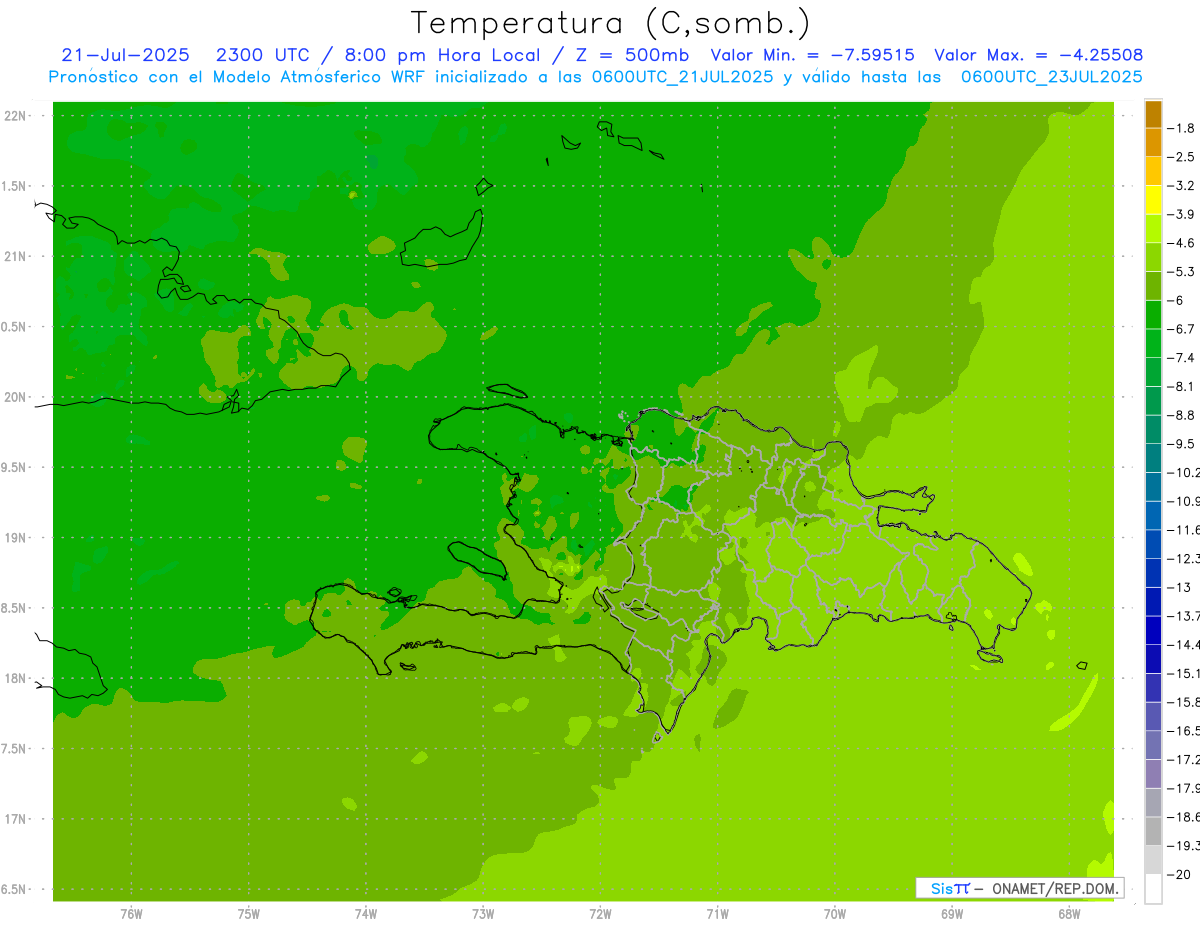Click the -3.9 legend value

click(x=1183, y=214)
